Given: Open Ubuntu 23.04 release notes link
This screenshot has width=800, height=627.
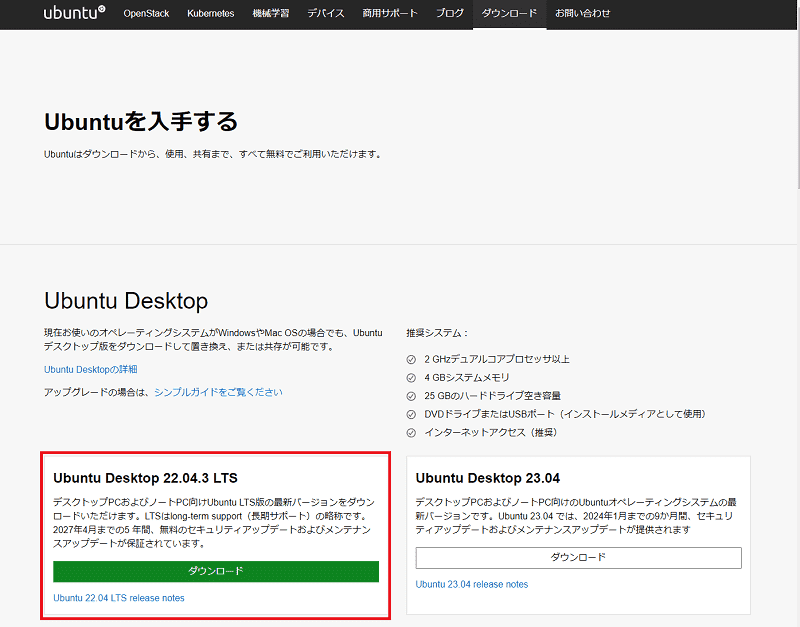Looking at the screenshot, I should [x=471, y=584].
